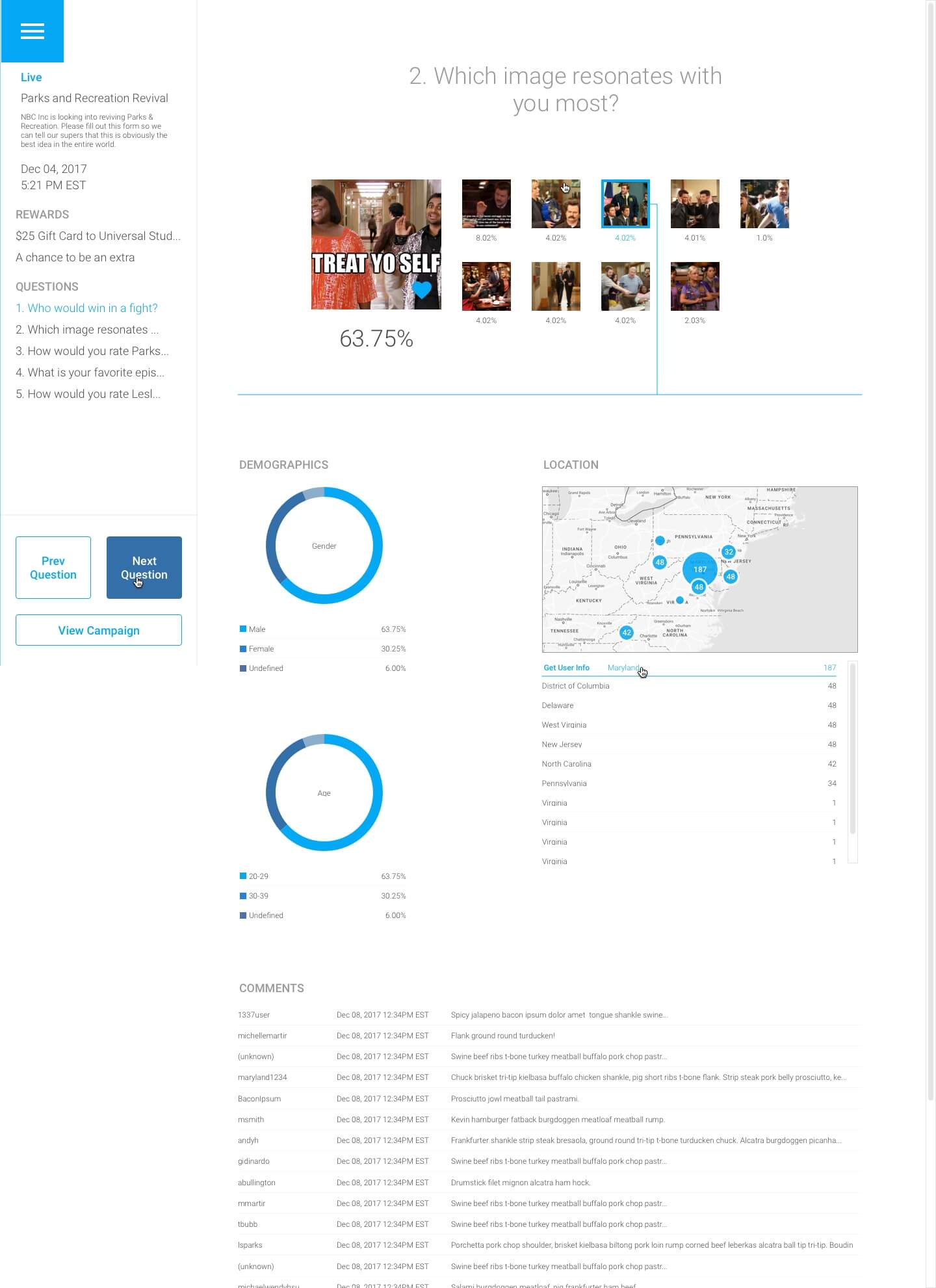Open question 2 Which image resonates
The height and width of the screenshot is (1288, 936).
87,330
